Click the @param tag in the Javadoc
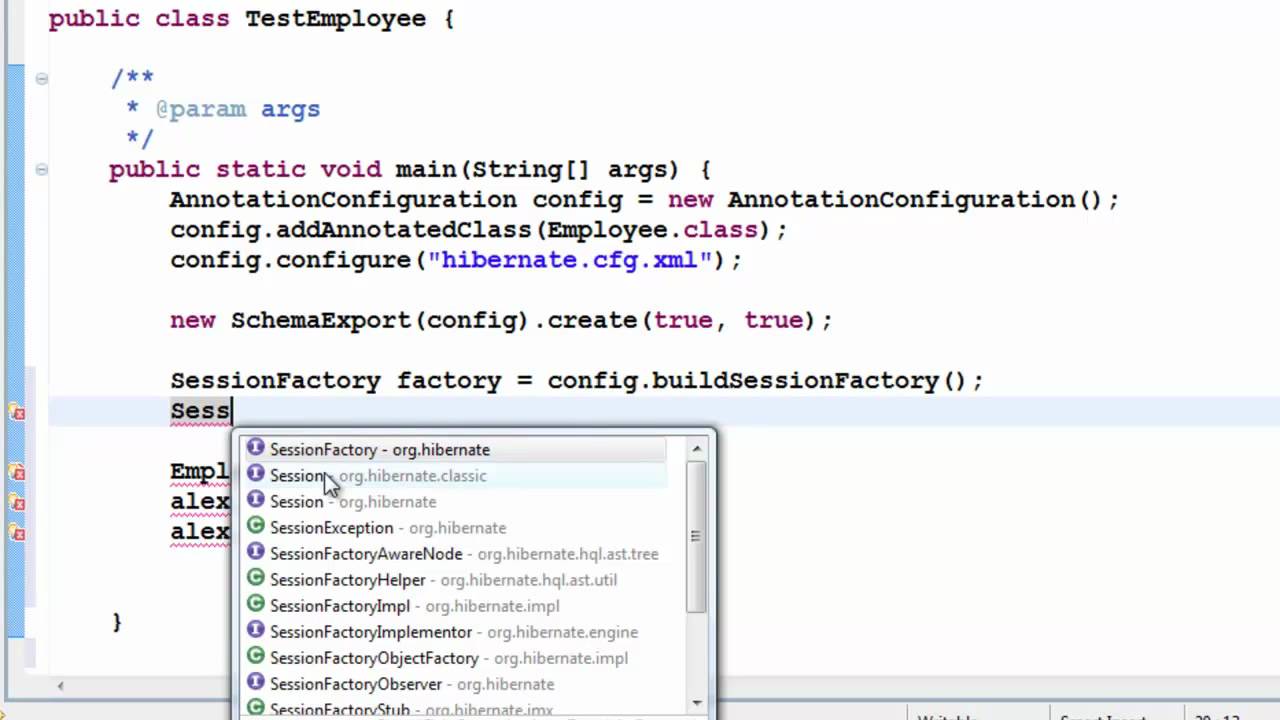The width and height of the screenshot is (1280, 720). coord(200,109)
